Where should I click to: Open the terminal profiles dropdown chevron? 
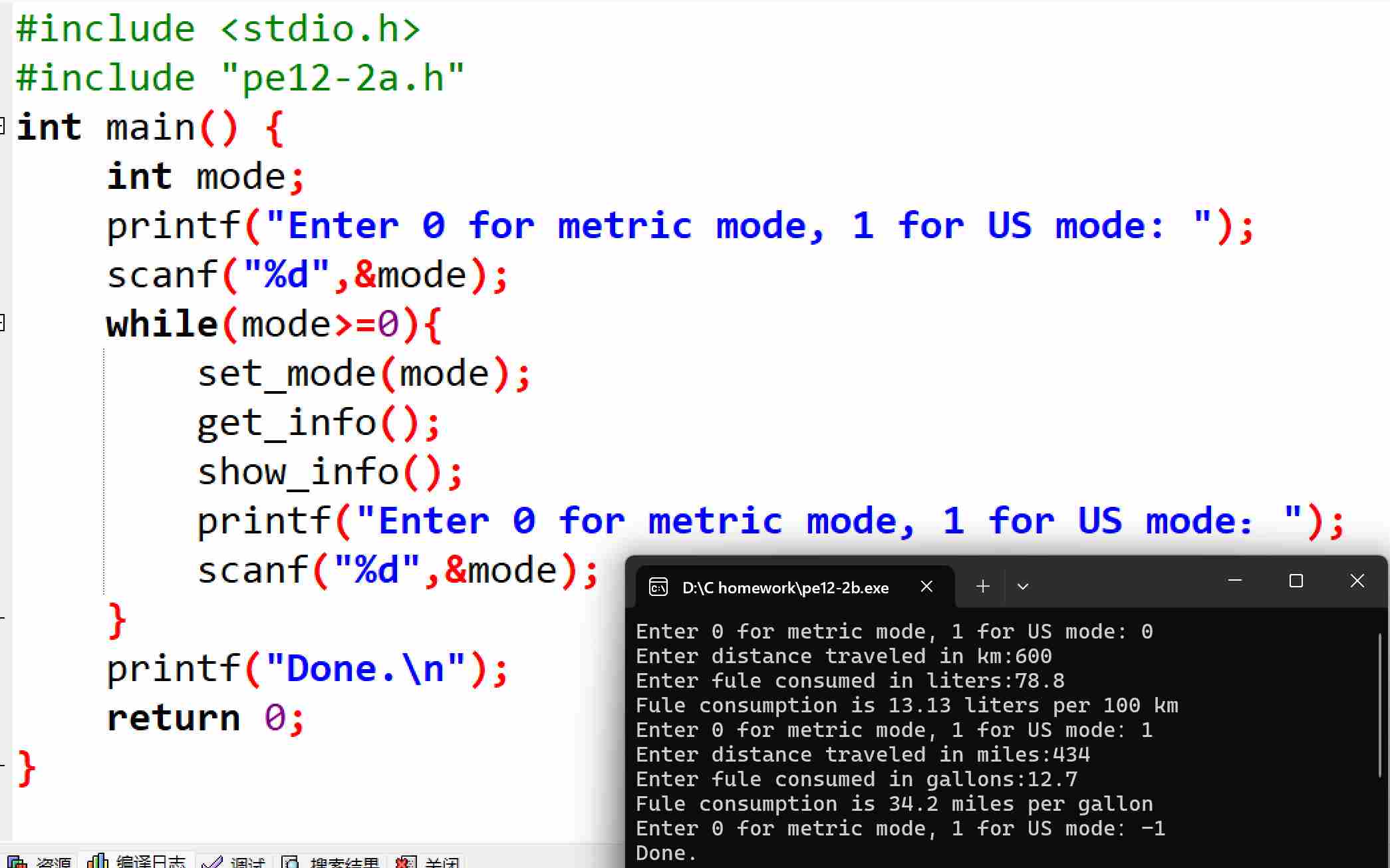[x=1023, y=586]
